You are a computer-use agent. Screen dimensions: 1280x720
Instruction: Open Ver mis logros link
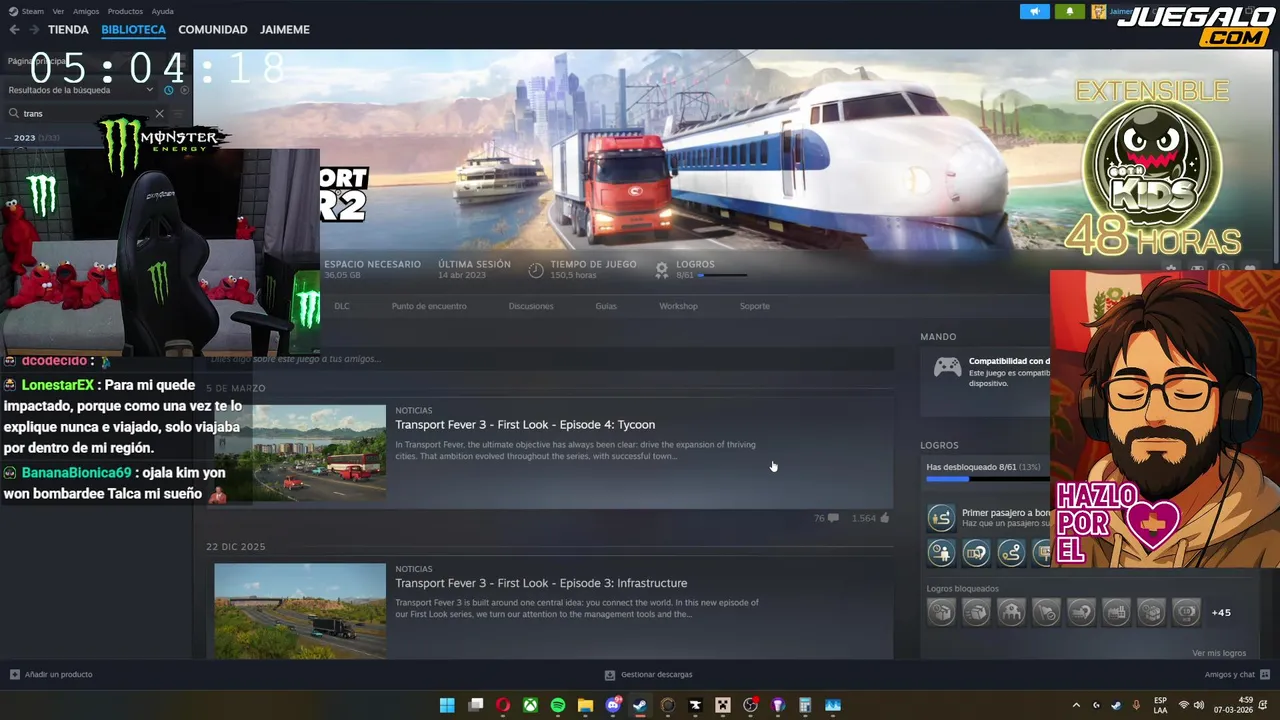coord(1219,653)
